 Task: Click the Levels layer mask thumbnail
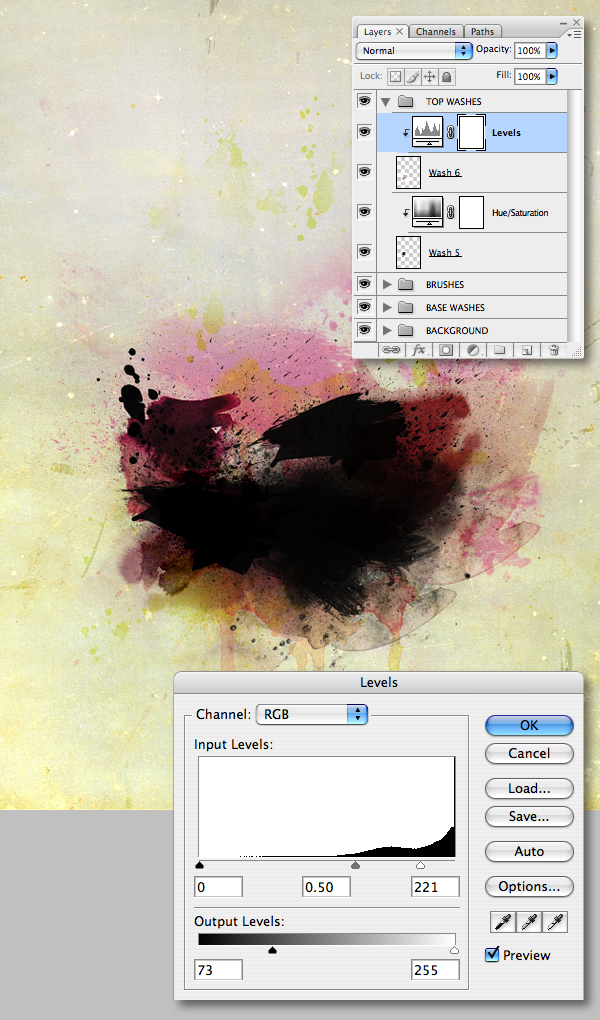click(472, 133)
